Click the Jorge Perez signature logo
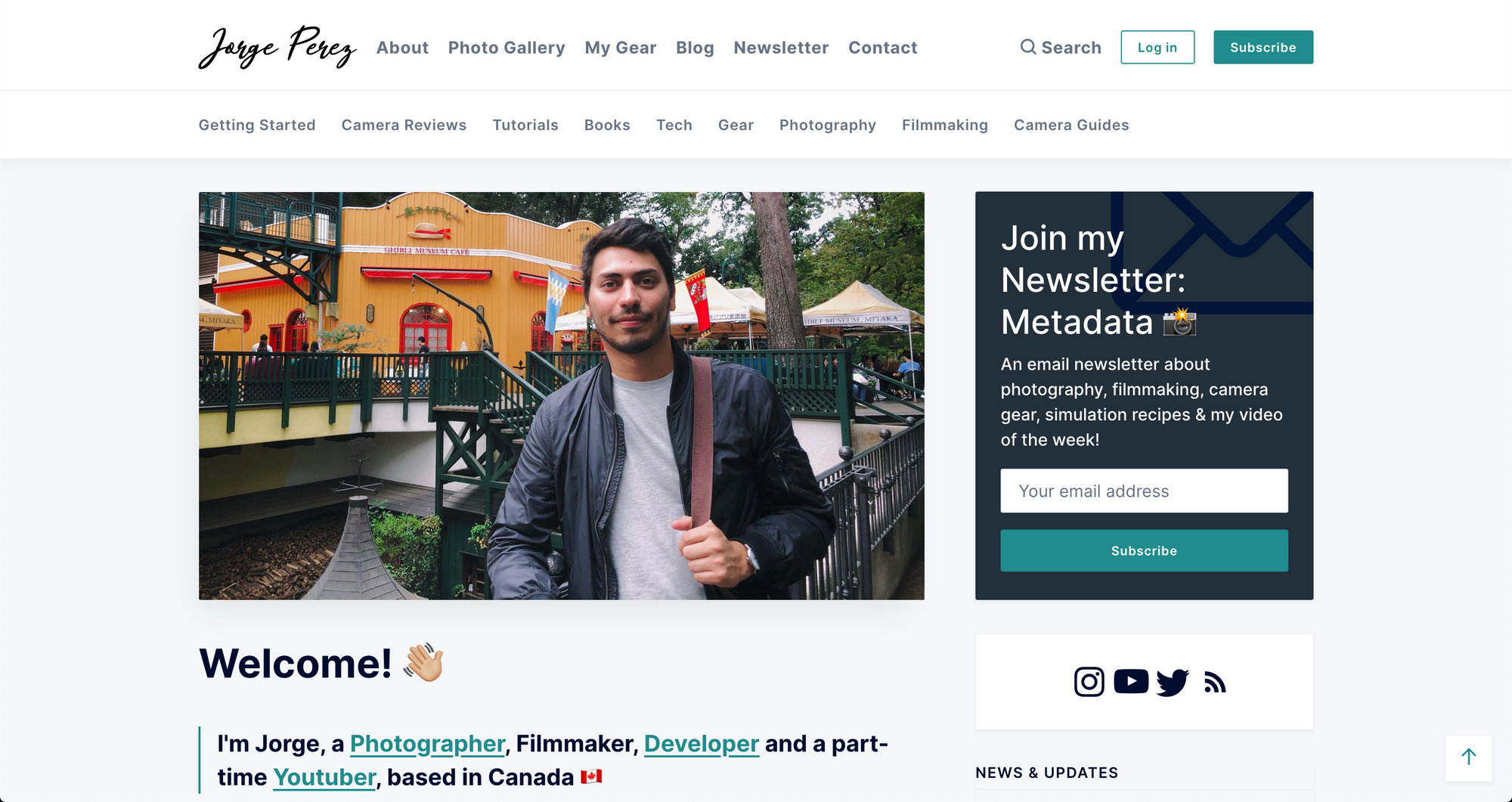The image size is (1512, 802). [277, 47]
